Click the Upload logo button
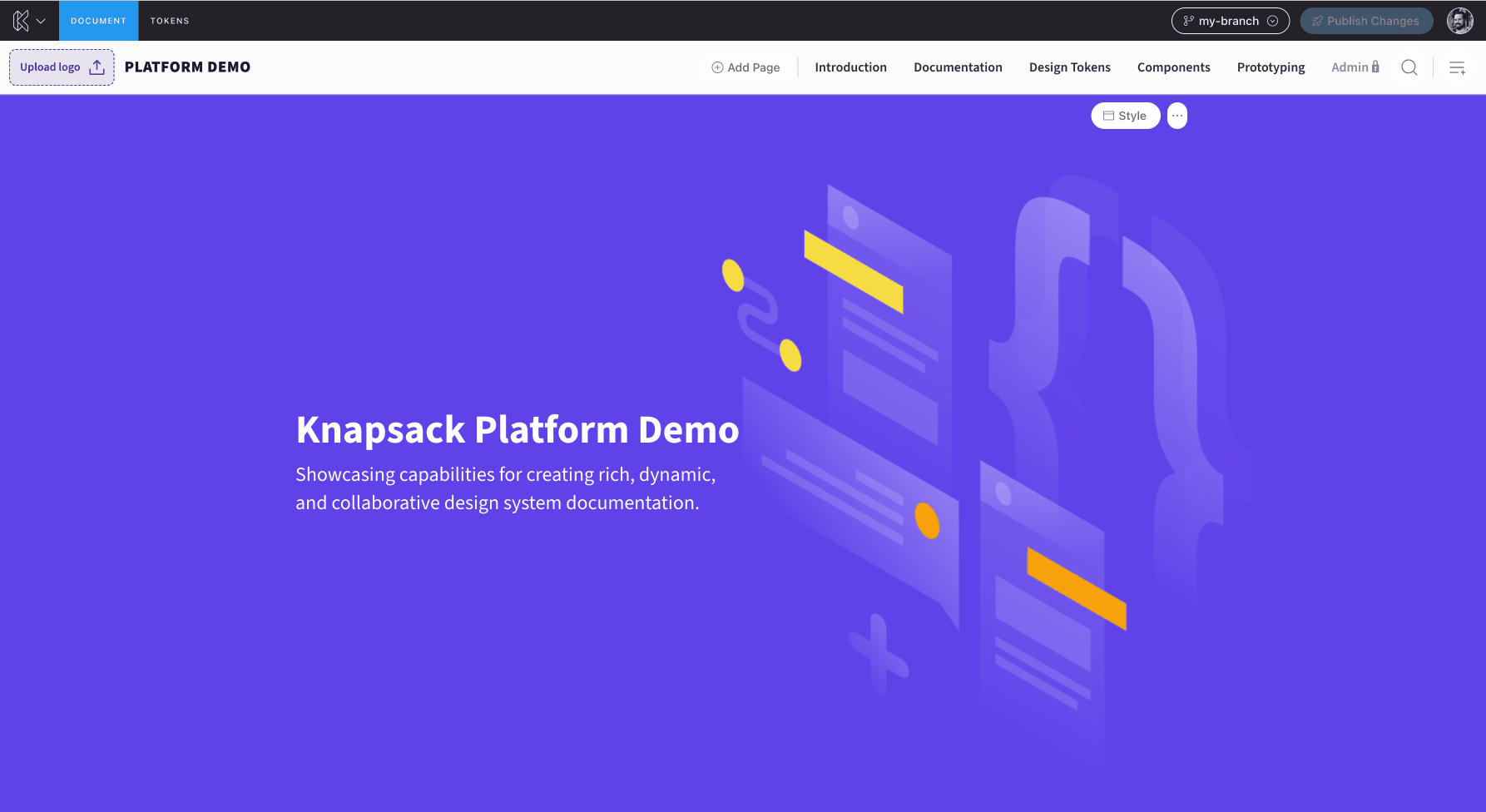 click(61, 67)
